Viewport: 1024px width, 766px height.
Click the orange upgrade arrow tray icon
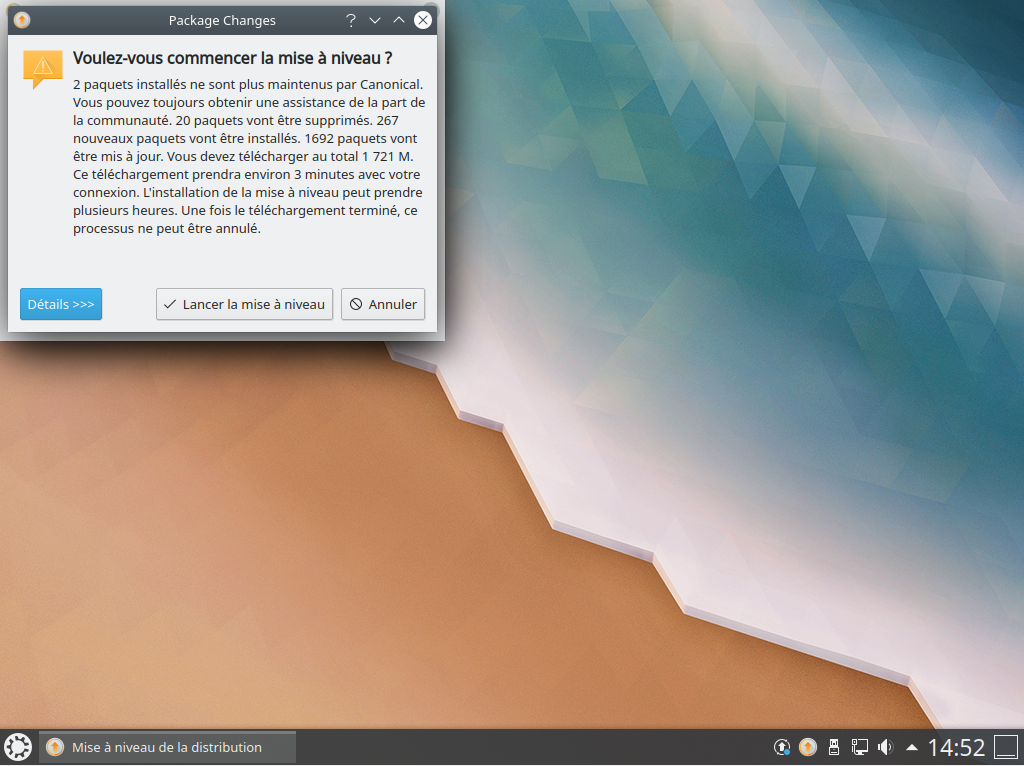tap(808, 747)
